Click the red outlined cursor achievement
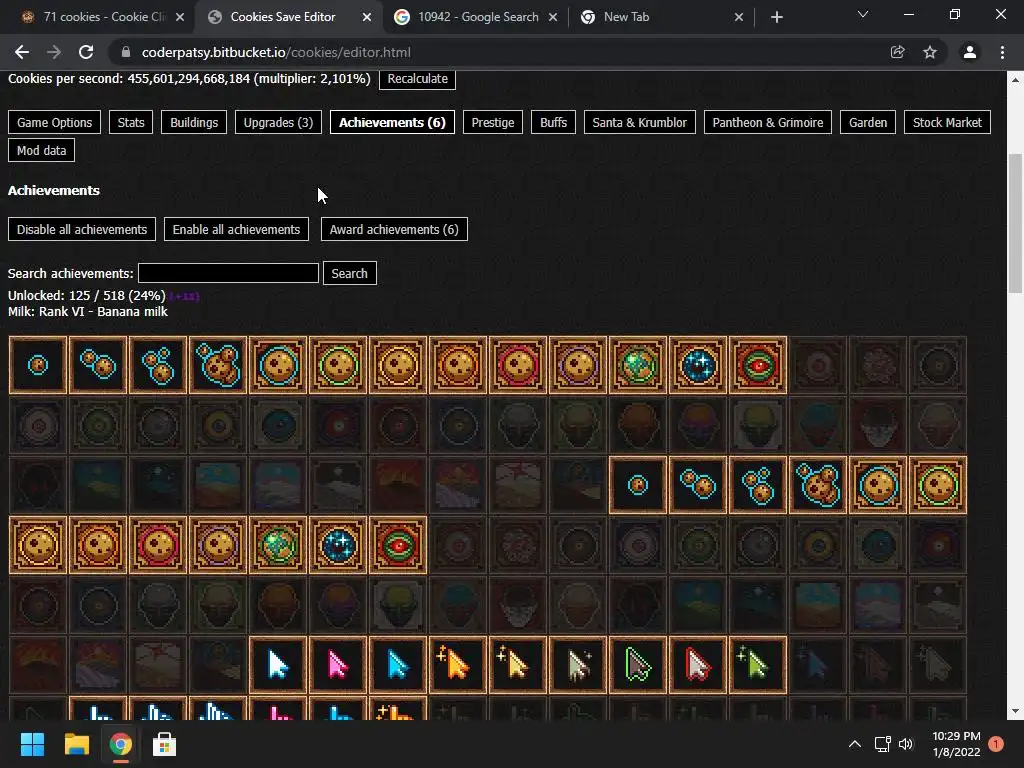The width and height of the screenshot is (1024, 768). click(x=698, y=665)
